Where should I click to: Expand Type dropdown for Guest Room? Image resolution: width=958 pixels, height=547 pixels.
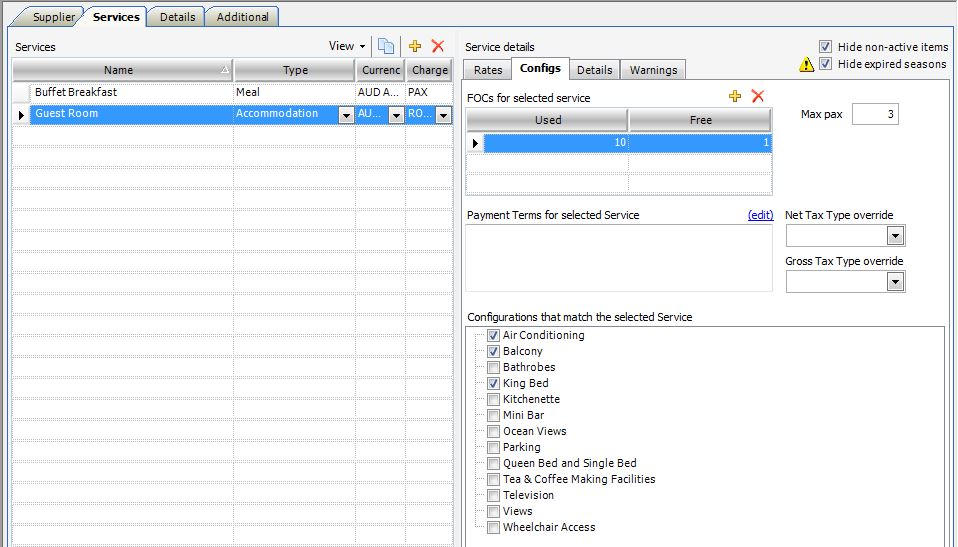click(x=346, y=115)
